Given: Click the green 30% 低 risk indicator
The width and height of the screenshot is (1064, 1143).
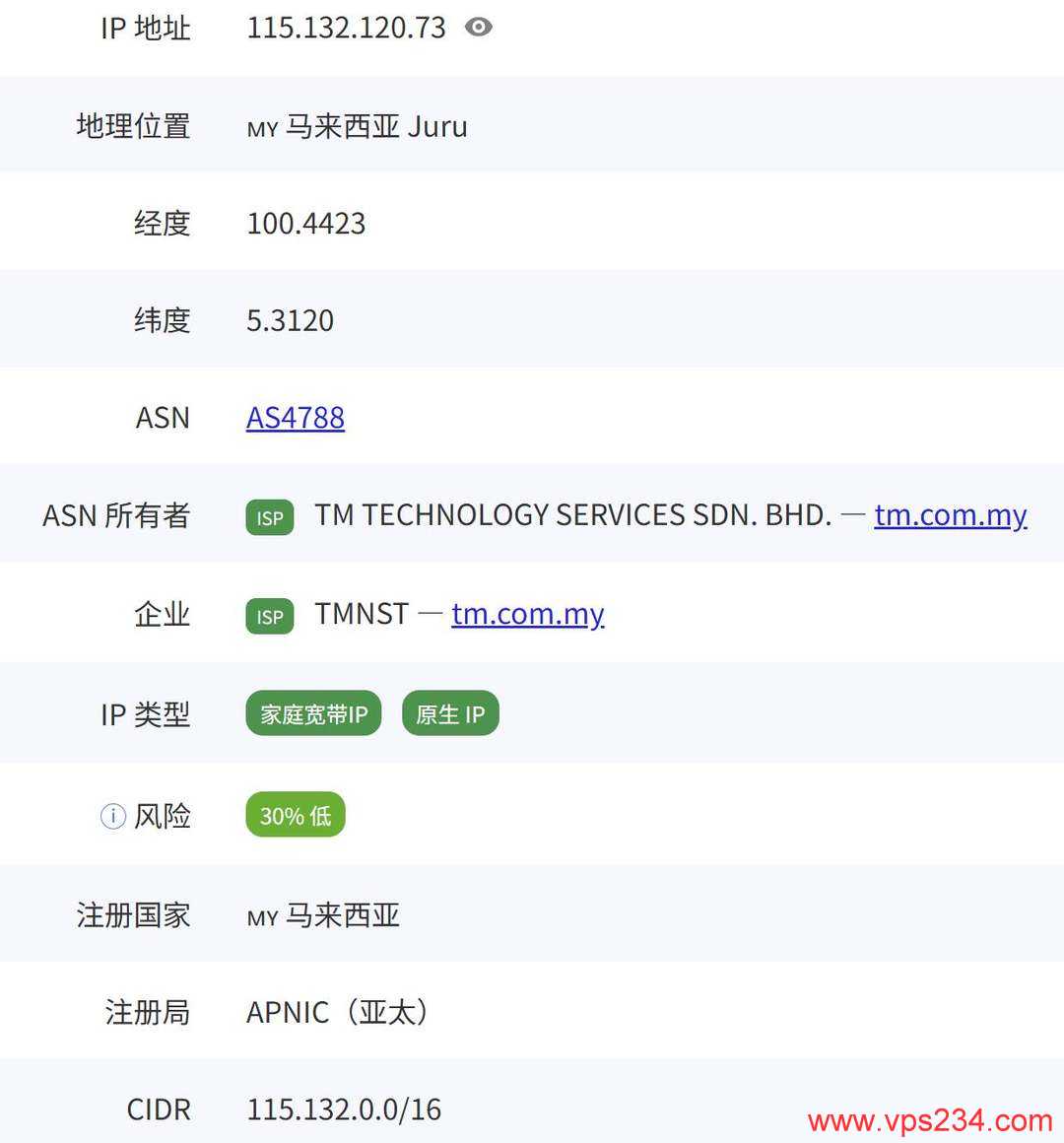Looking at the screenshot, I should [x=295, y=815].
